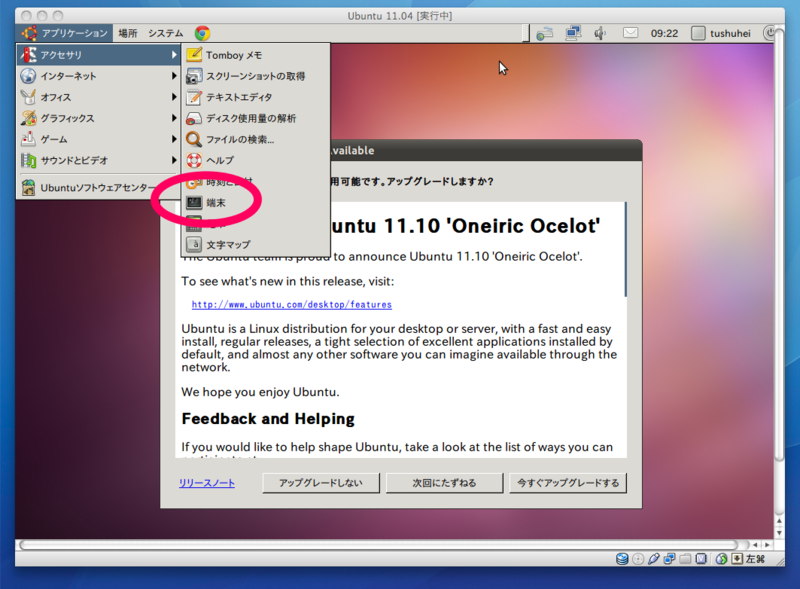Open ファイルの検索...
This screenshot has width=800, height=589.
(x=256, y=139)
